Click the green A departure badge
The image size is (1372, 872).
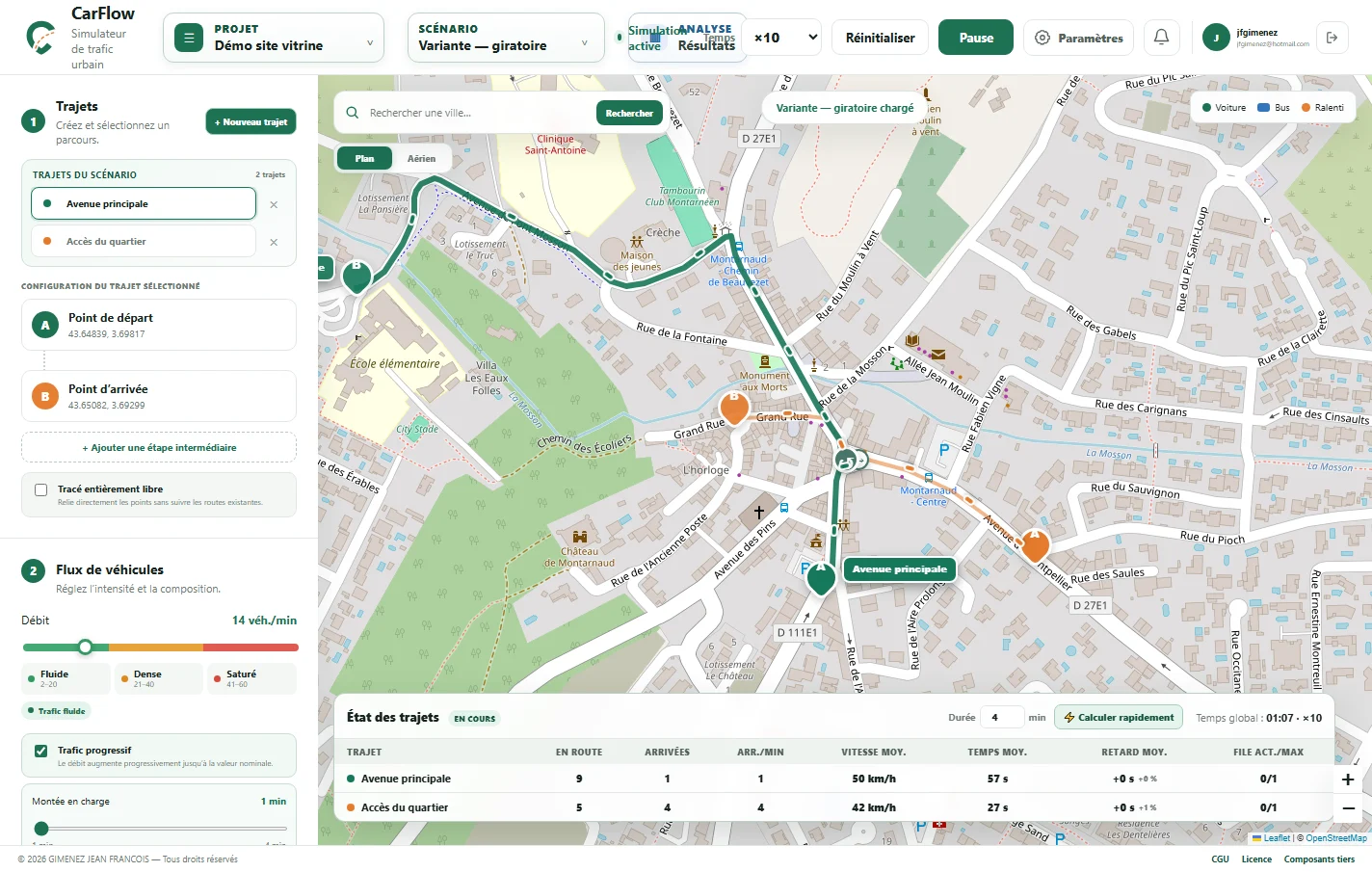[x=44, y=325]
